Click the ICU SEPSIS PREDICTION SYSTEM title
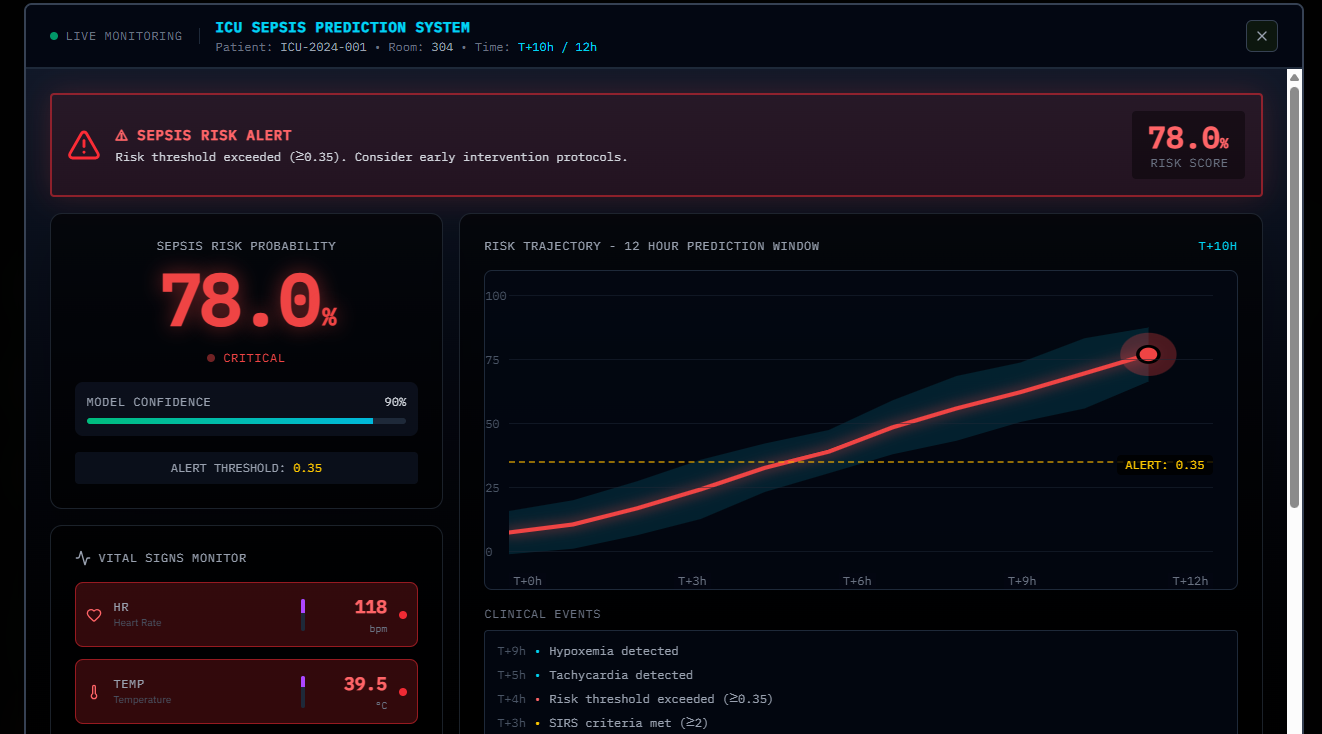Viewport: 1322px width, 734px height. pos(342,27)
